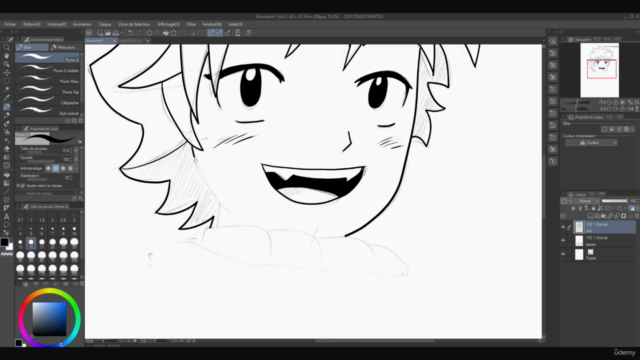This screenshot has height=360, width=640.
Task: Open the Fichier menu
Action: (x=10, y=24)
